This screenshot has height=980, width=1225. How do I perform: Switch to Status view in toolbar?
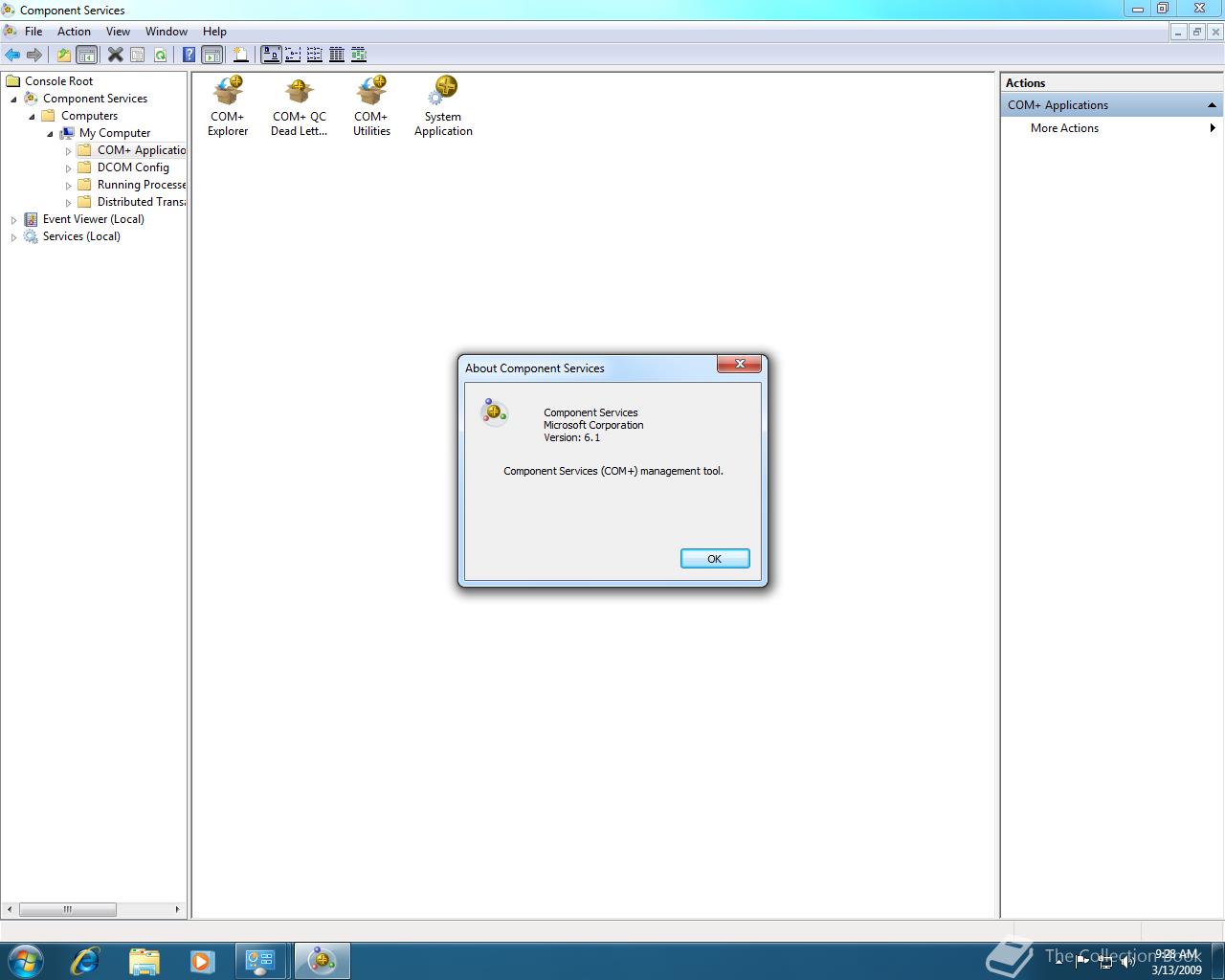click(359, 55)
